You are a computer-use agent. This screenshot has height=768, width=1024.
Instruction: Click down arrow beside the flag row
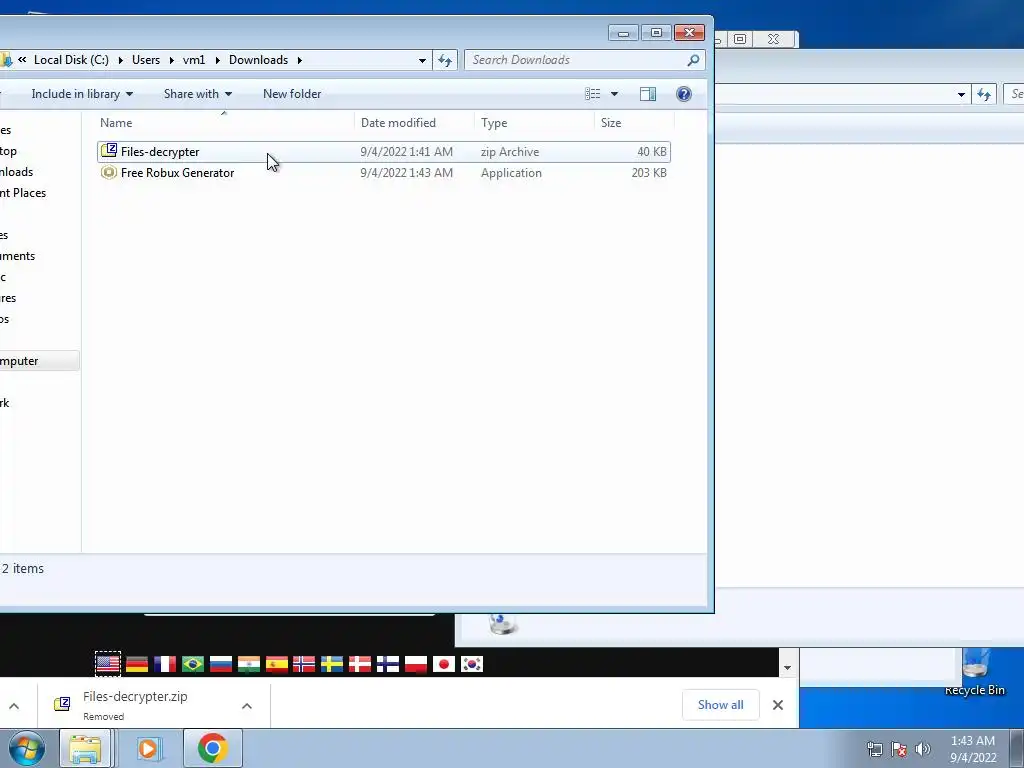coord(787,667)
